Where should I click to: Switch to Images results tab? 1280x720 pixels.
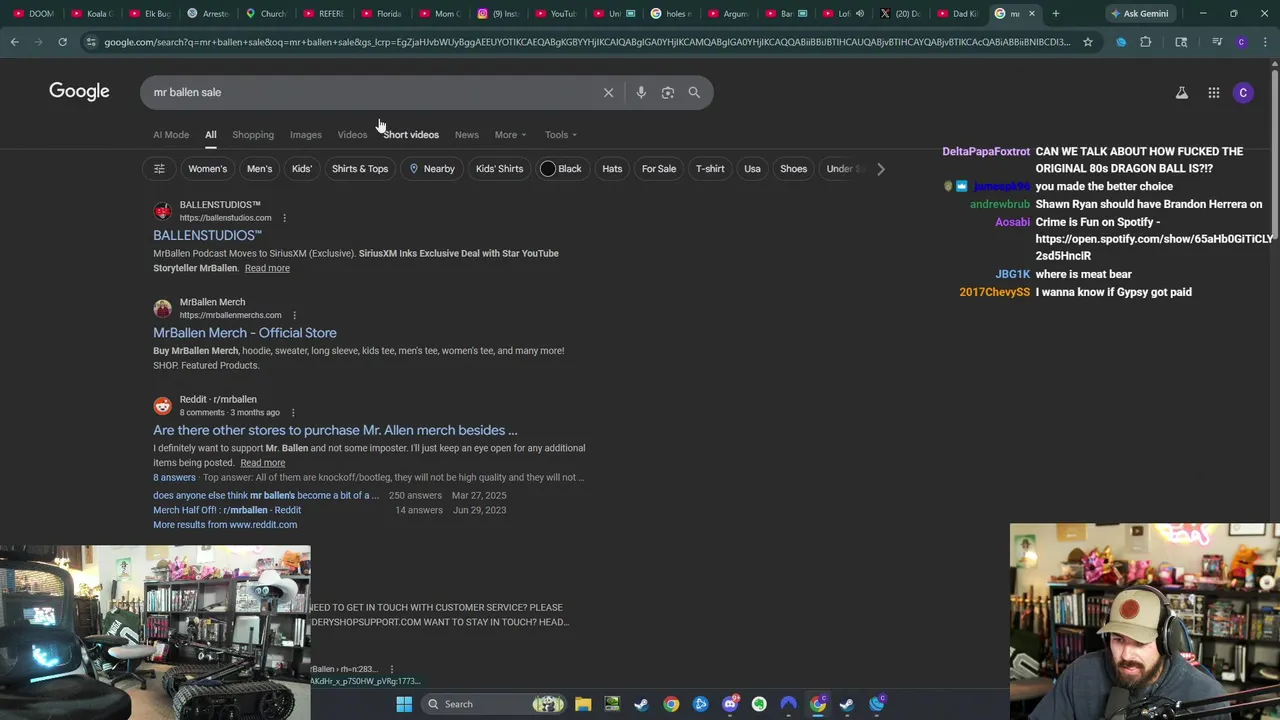tap(306, 135)
